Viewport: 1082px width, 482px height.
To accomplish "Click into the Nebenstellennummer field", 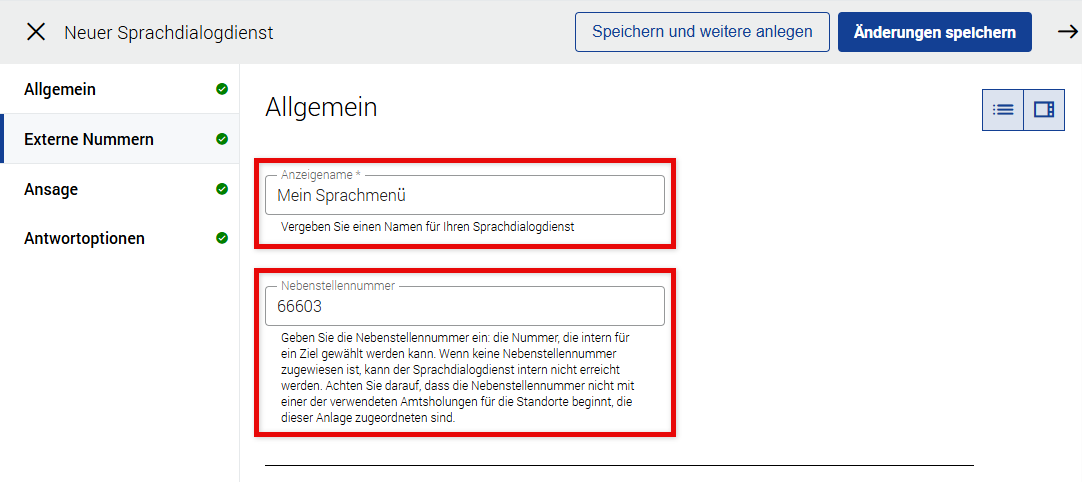I will click(x=464, y=307).
